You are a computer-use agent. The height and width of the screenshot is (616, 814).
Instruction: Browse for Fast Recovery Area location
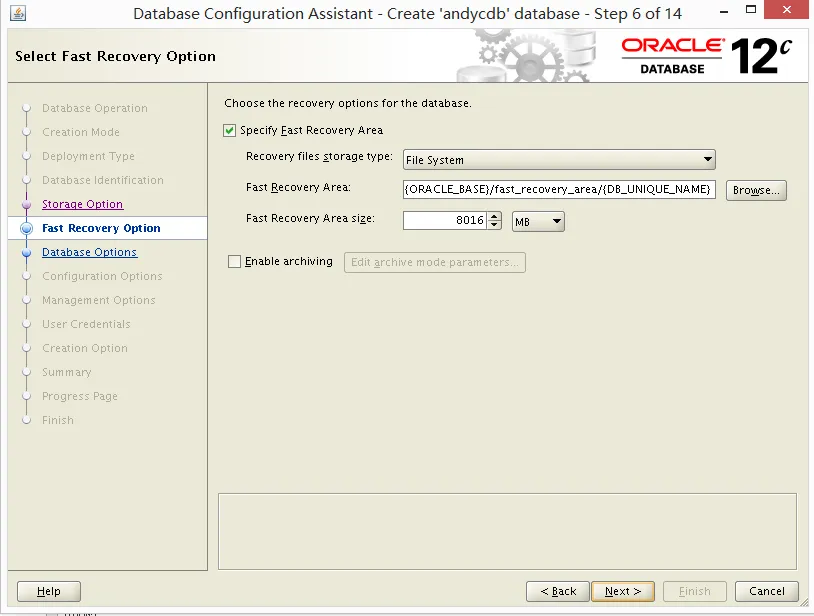(x=756, y=190)
